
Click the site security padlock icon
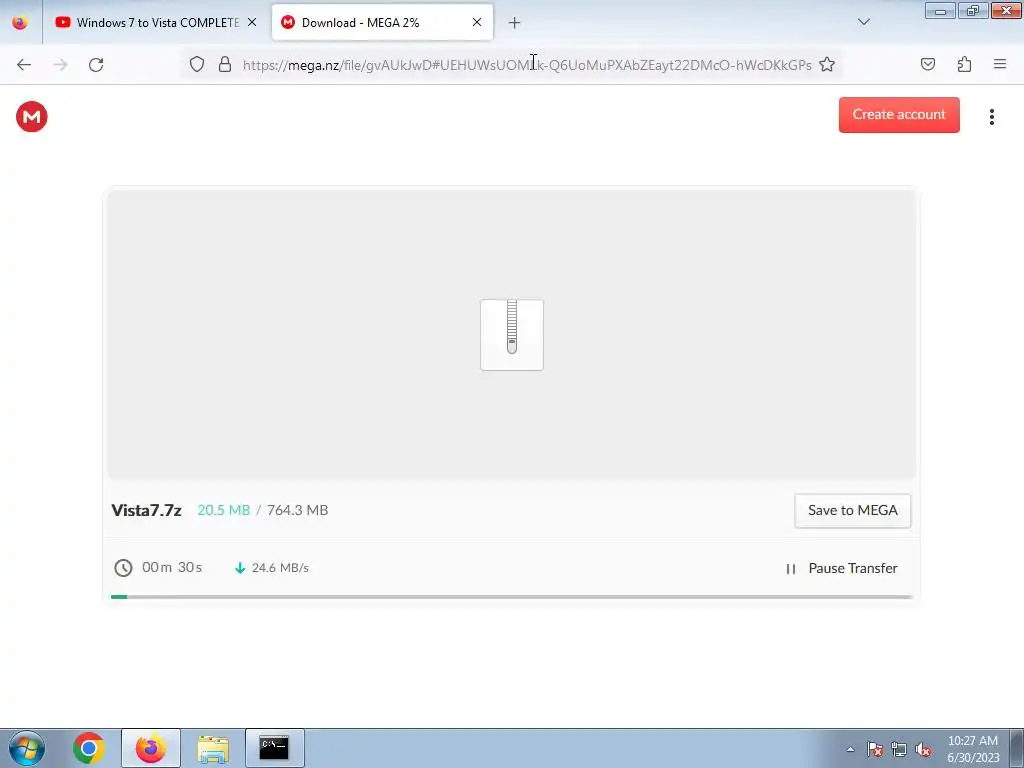225,64
